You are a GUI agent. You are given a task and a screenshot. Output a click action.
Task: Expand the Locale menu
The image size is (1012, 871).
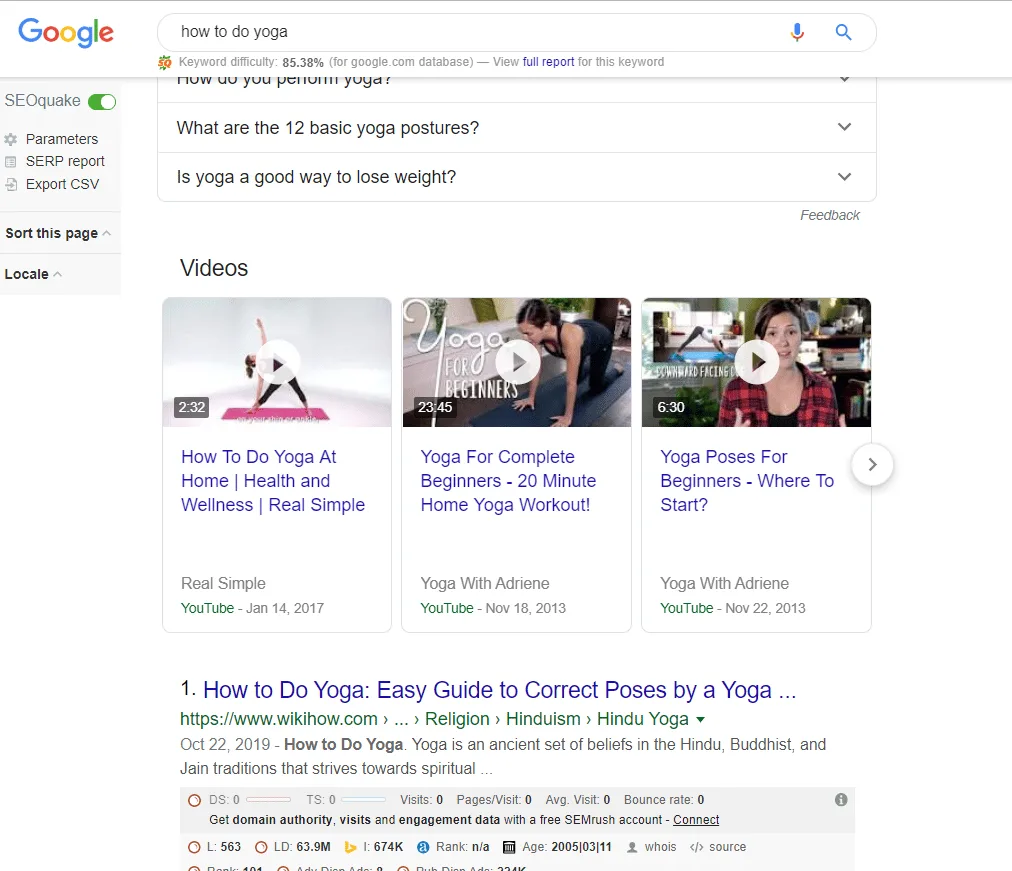33,274
